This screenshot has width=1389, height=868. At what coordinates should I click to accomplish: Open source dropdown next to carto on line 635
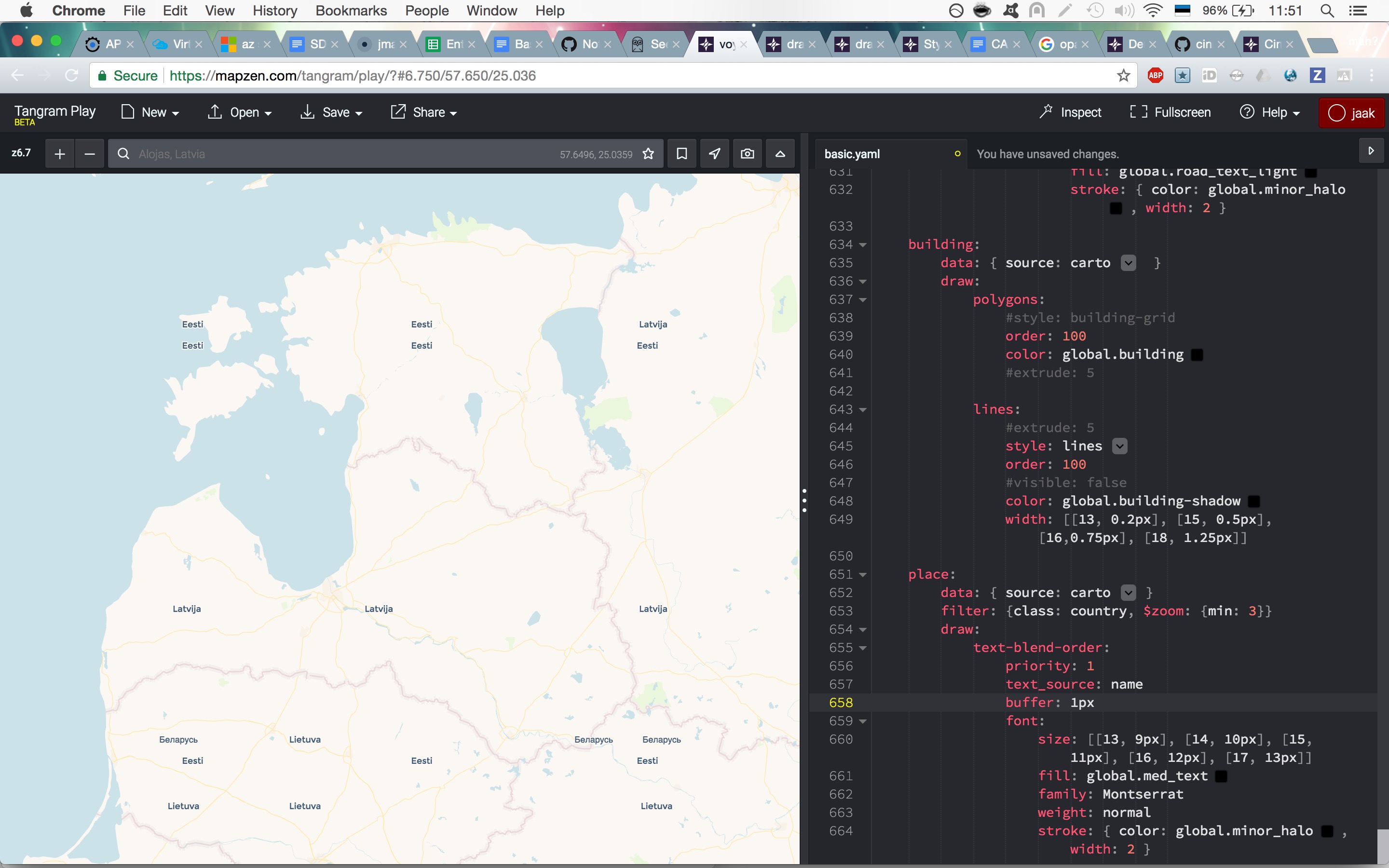coord(1129,263)
